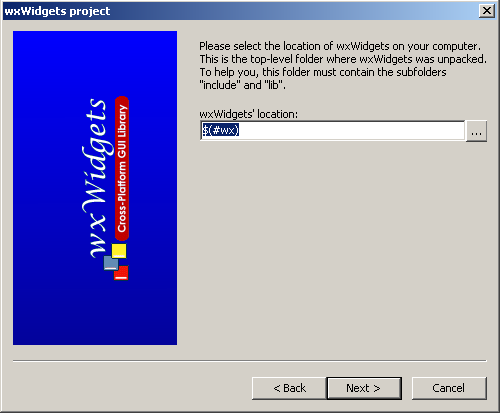Click the "To help you" instruction line

point(323,72)
